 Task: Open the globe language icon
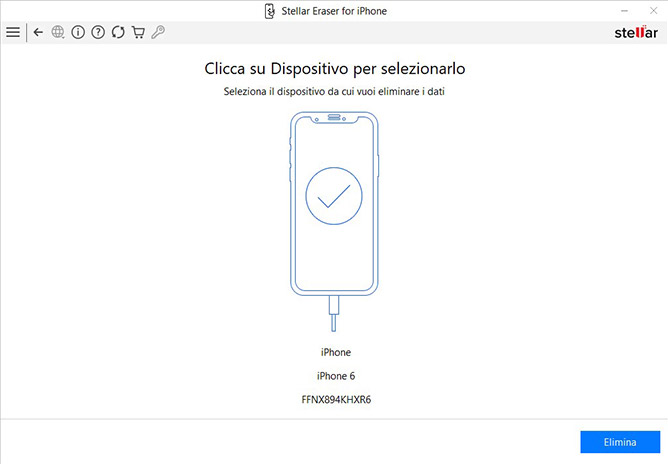pyautogui.click(x=58, y=32)
